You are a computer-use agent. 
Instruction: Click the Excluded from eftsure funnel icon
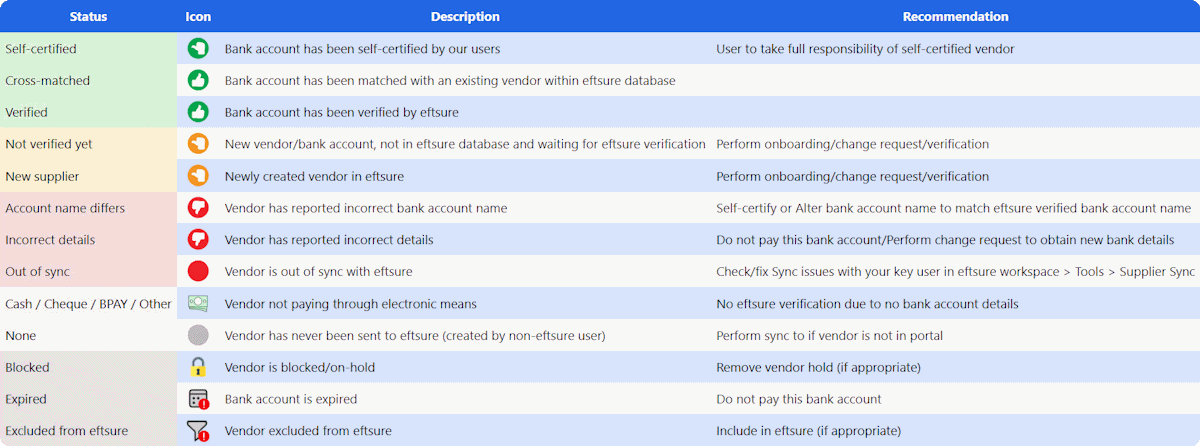(198, 431)
